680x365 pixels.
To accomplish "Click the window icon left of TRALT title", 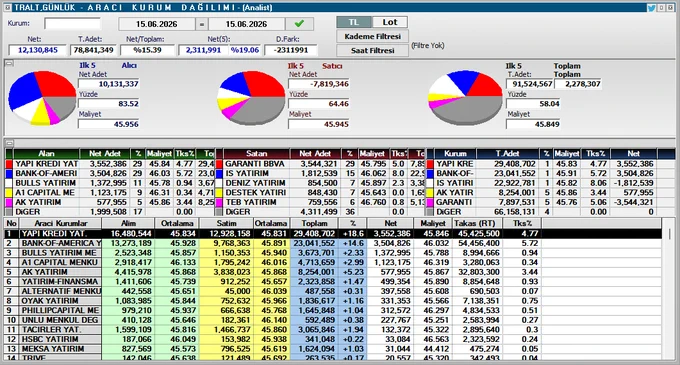I will click(x=8, y=7).
